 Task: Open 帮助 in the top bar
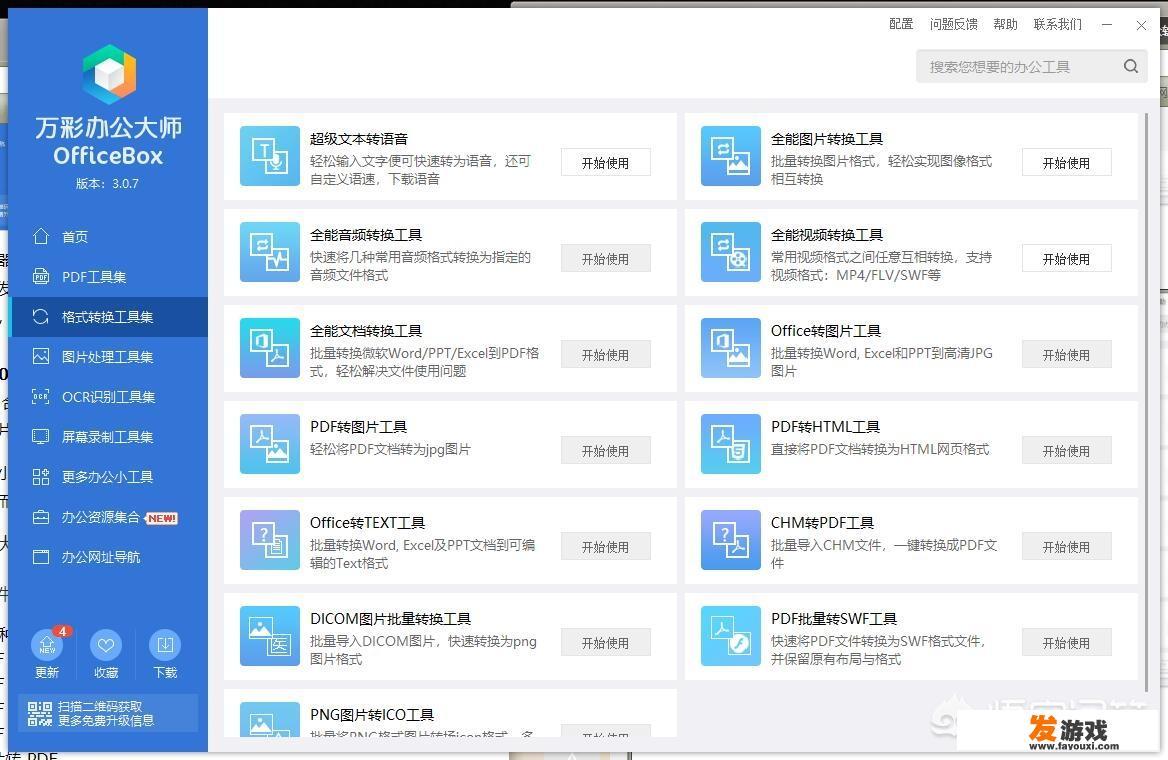point(1006,25)
